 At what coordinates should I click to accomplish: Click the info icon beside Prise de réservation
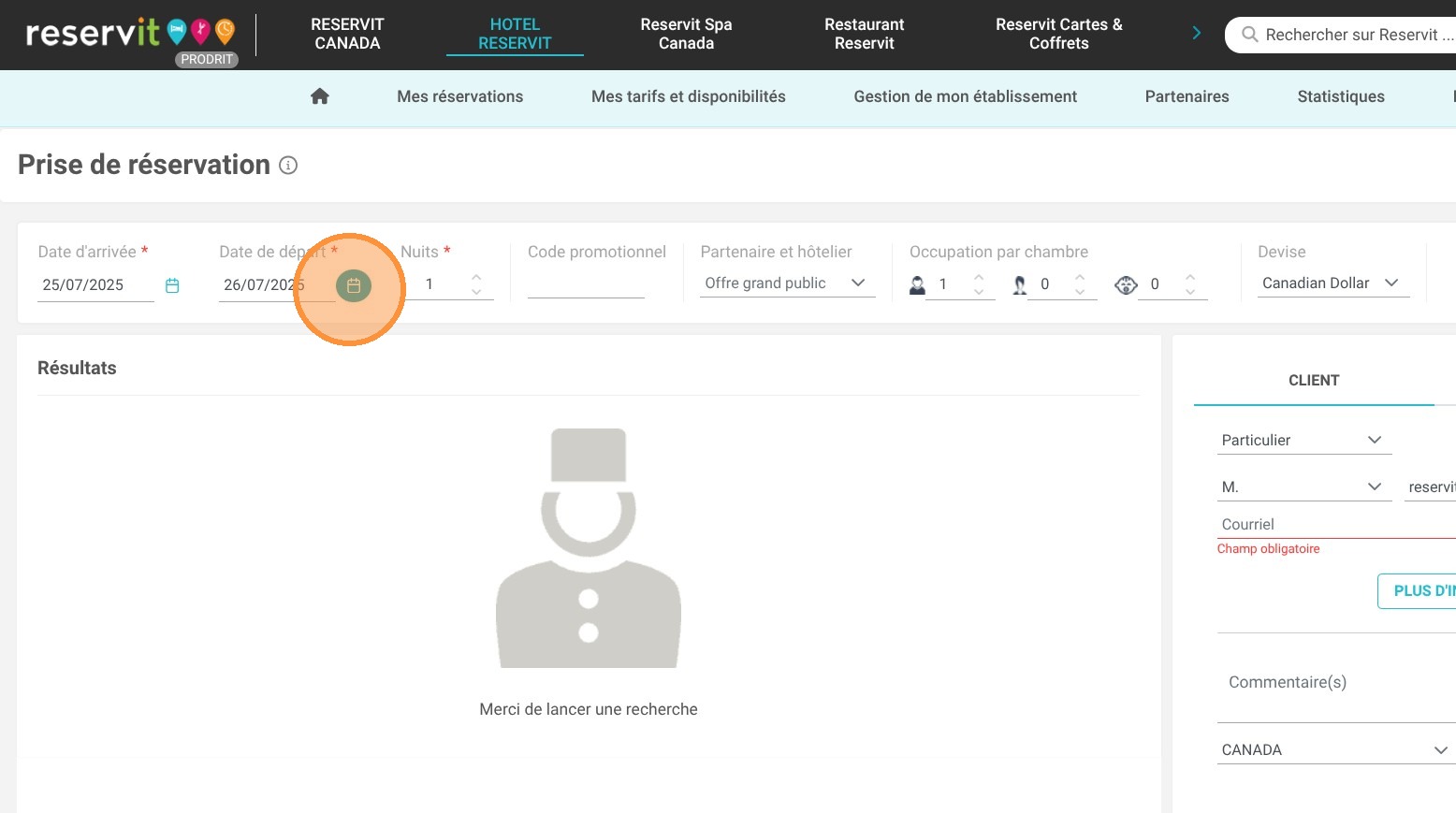pos(288,166)
